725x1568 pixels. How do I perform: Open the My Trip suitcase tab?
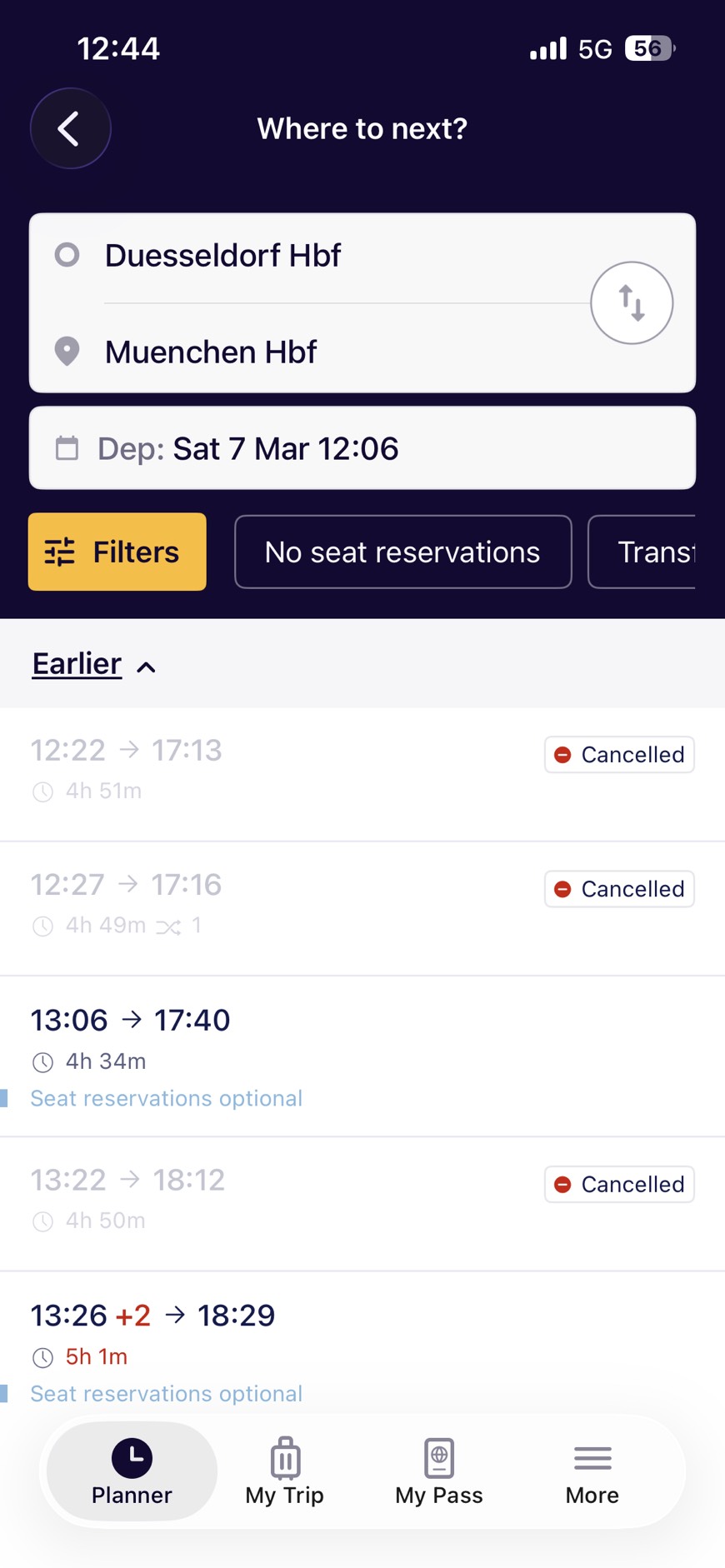point(285,1472)
